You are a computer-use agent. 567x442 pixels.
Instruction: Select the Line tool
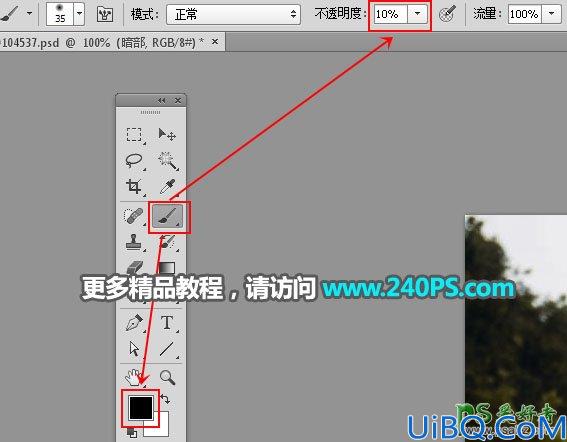coord(167,349)
